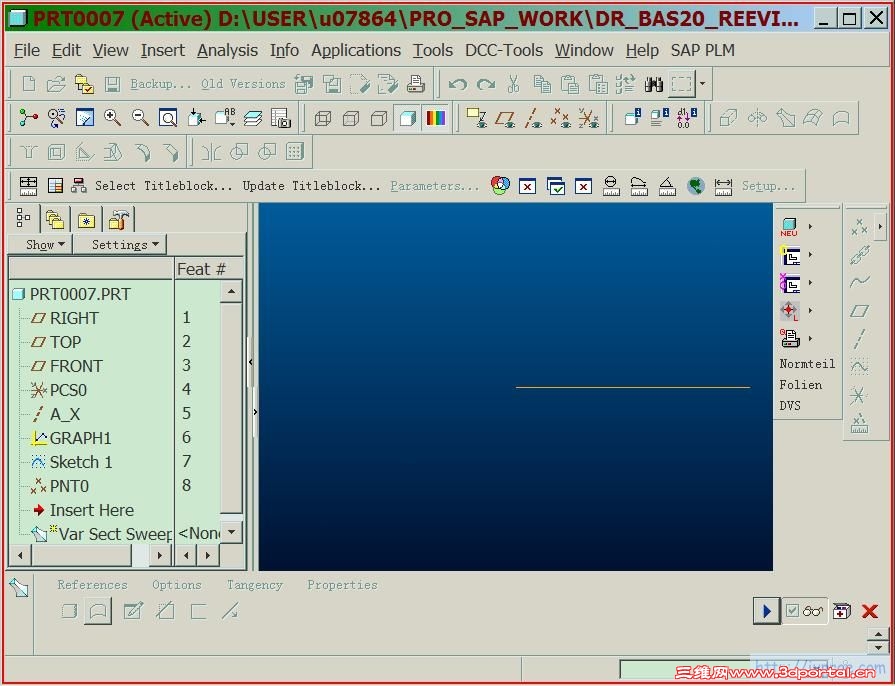Open the References dashboard tab
The height and width of the screenshot is (686, 895).
pos(92,585)
